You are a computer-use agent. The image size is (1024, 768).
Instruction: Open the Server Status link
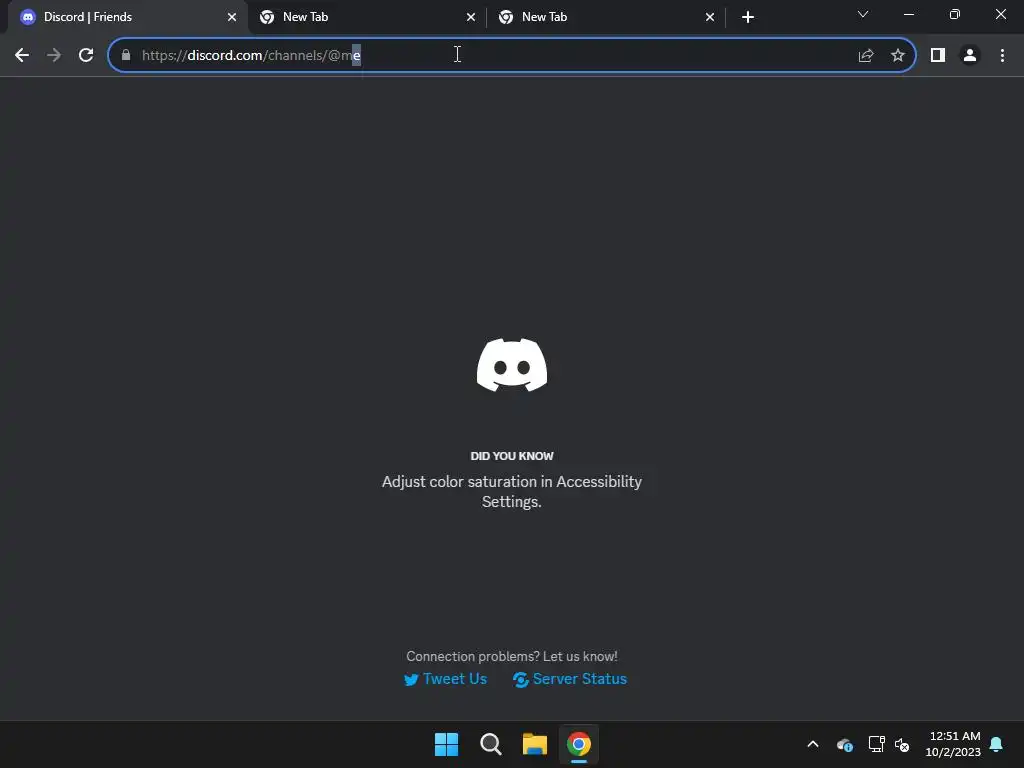click(569, 679)
